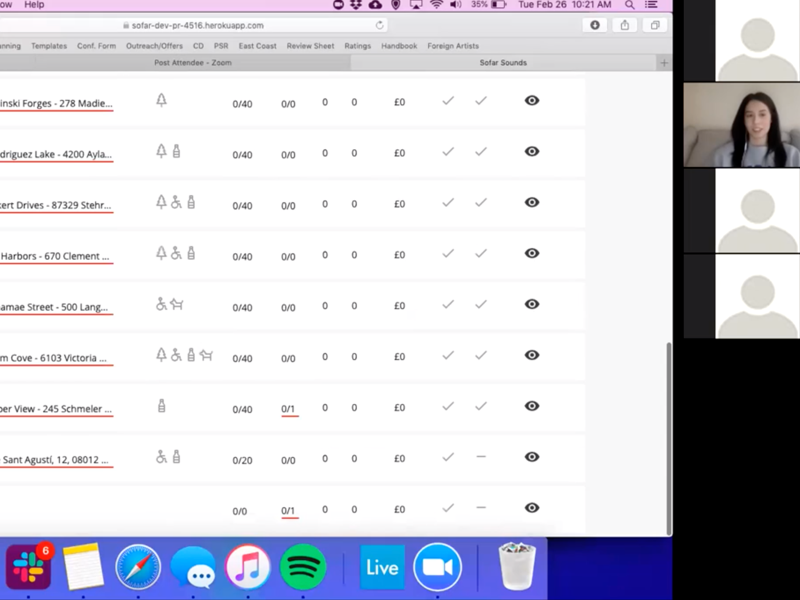Click Spotlight search in menu bar
This screenshot has width=800, height=600.
point(630,5)
